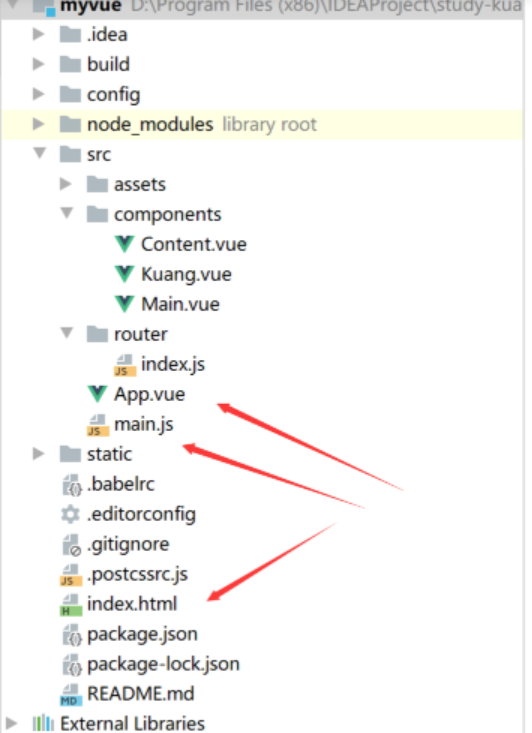Click the gear icon of .editorconfig

(71, 514)
